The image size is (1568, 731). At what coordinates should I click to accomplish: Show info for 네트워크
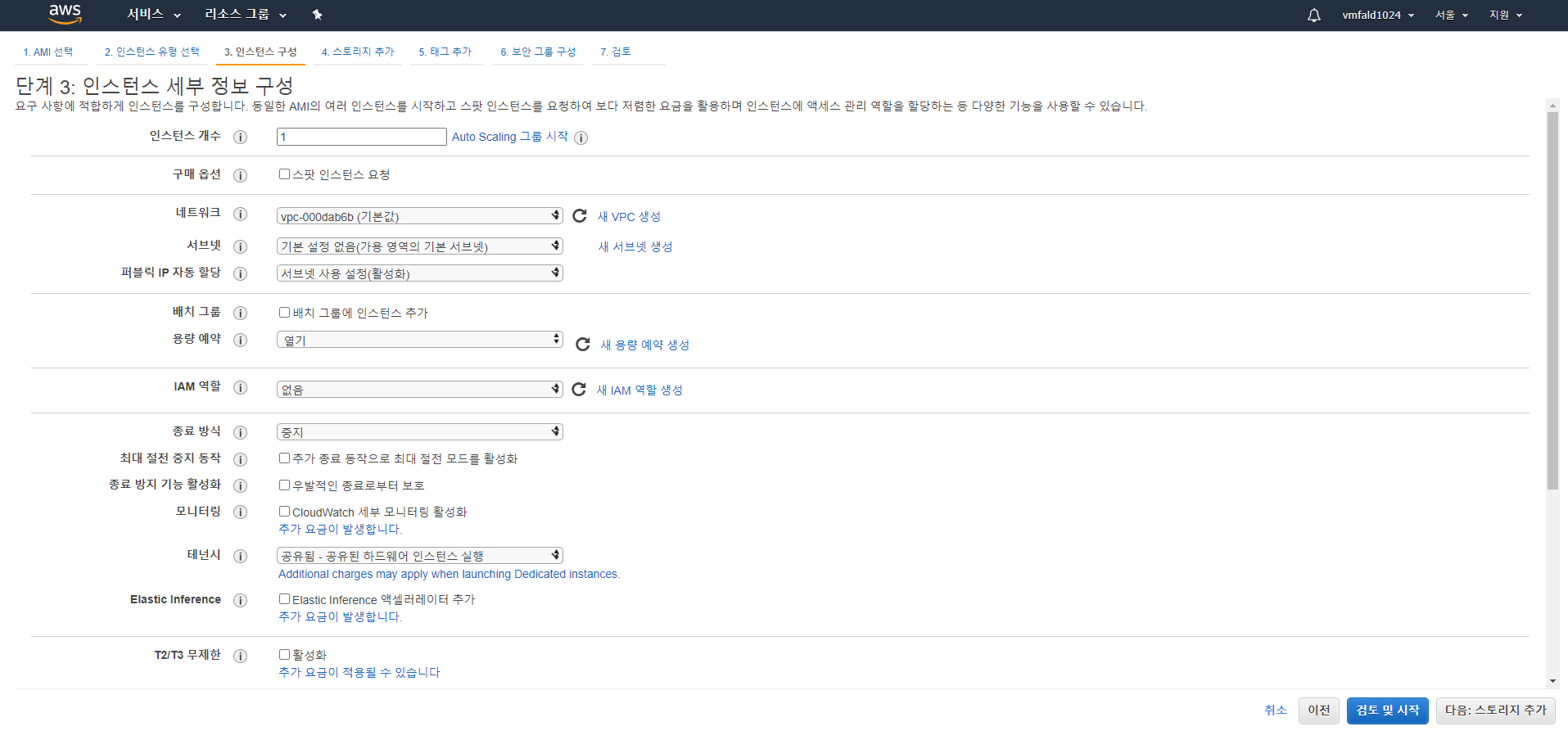(x=241, y=214)
